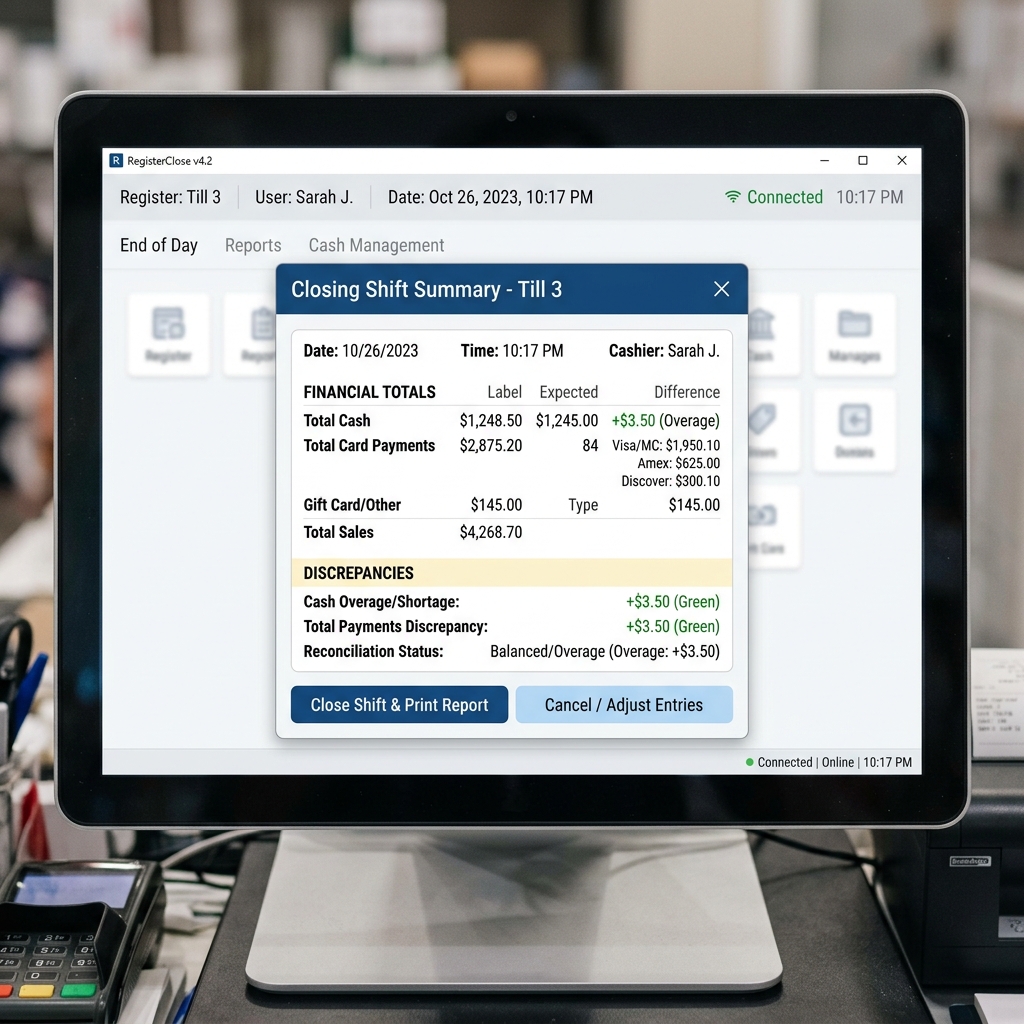Click the Expected column header
The image size is (1024, 1024).
pyautogui.click(x=568, y=392)
